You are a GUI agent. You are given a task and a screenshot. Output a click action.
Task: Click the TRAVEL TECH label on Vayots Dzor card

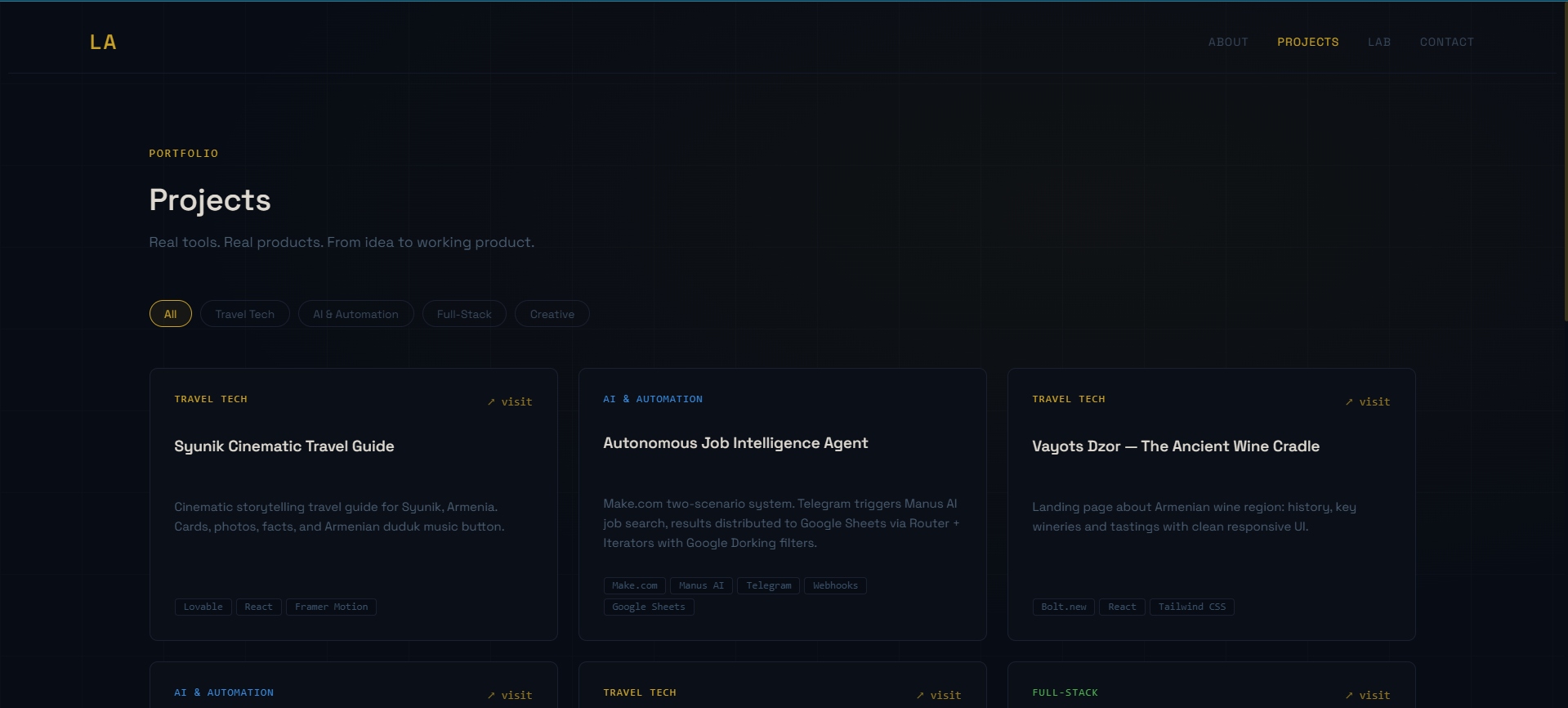point(1069,399)
